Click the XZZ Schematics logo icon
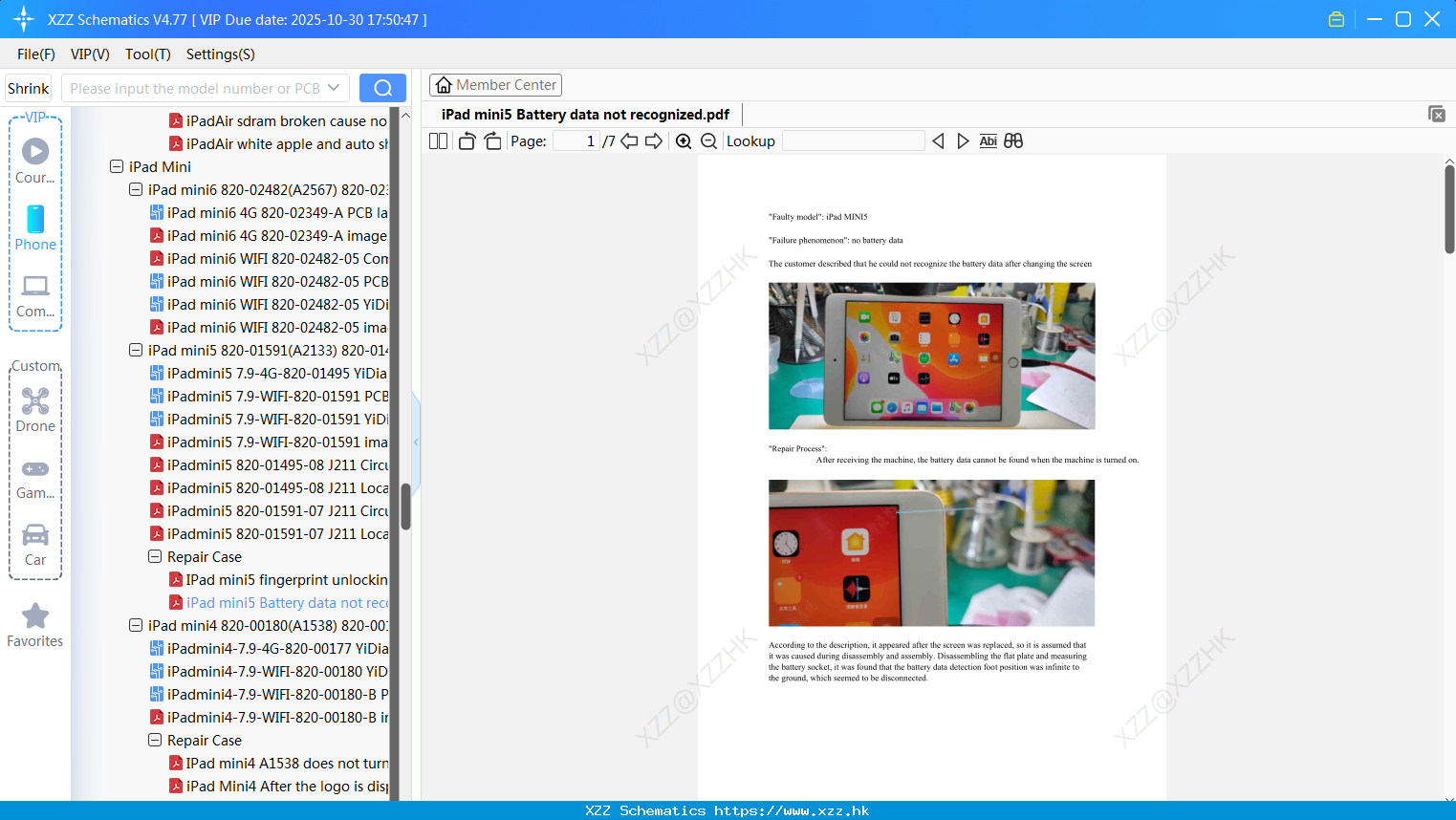 click(24, 19)
